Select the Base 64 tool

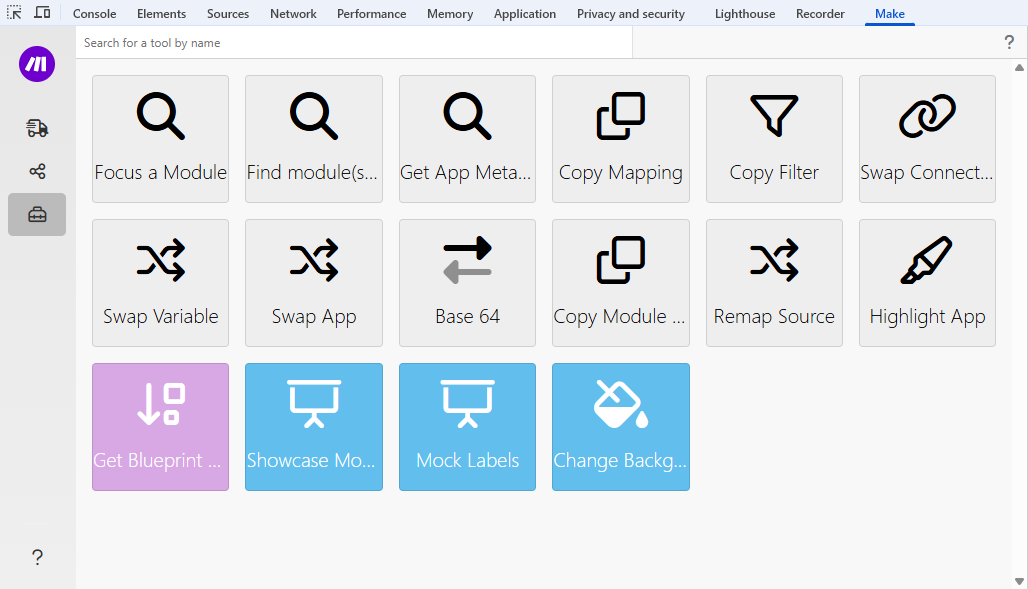(x=467, y=283)
